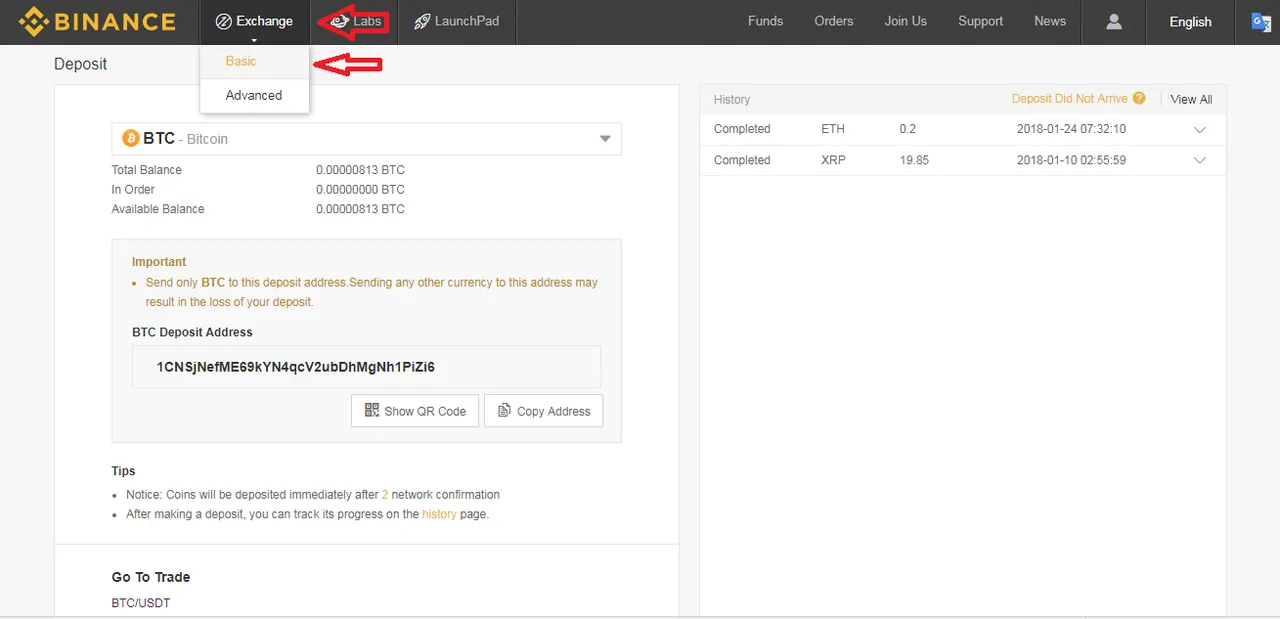Image resolution: width=1280 pixels, height=619 pixels.
Task: Click the copy document icon
Action: coord(504,410)
